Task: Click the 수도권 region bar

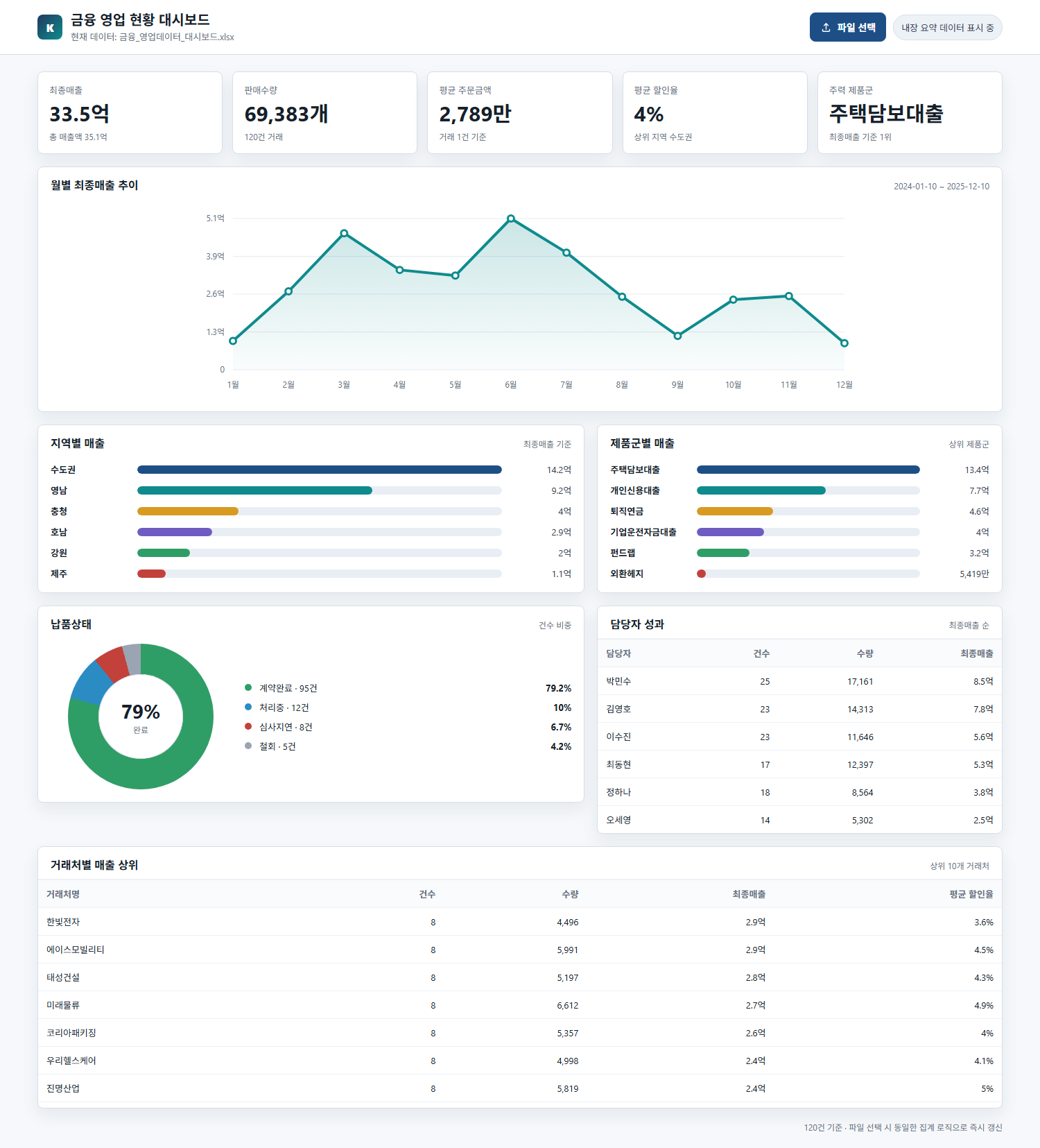Action: (320, 470)
